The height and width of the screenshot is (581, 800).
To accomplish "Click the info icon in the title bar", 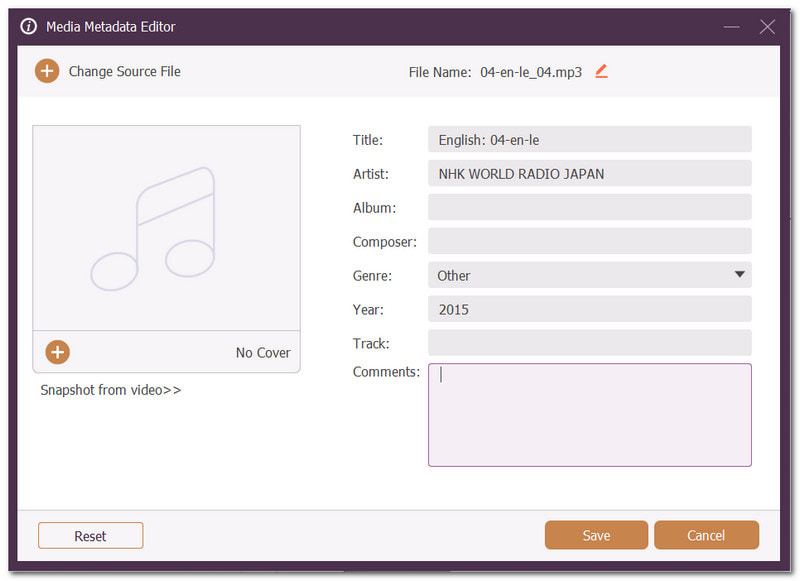I will [29, 26].
